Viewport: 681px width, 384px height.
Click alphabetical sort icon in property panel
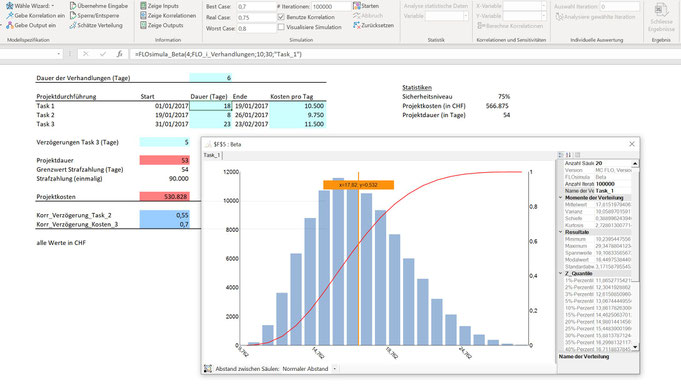point(568,155)
